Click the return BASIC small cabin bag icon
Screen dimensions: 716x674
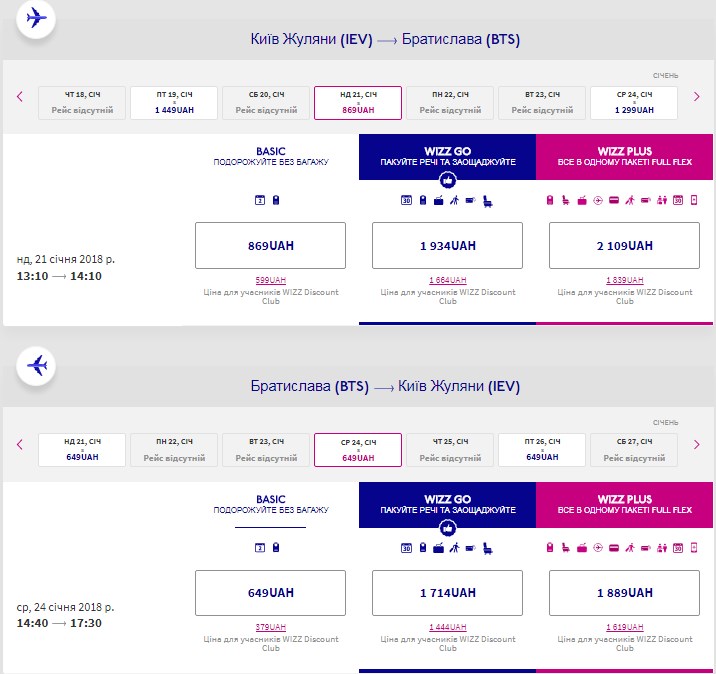click(276, 547)
